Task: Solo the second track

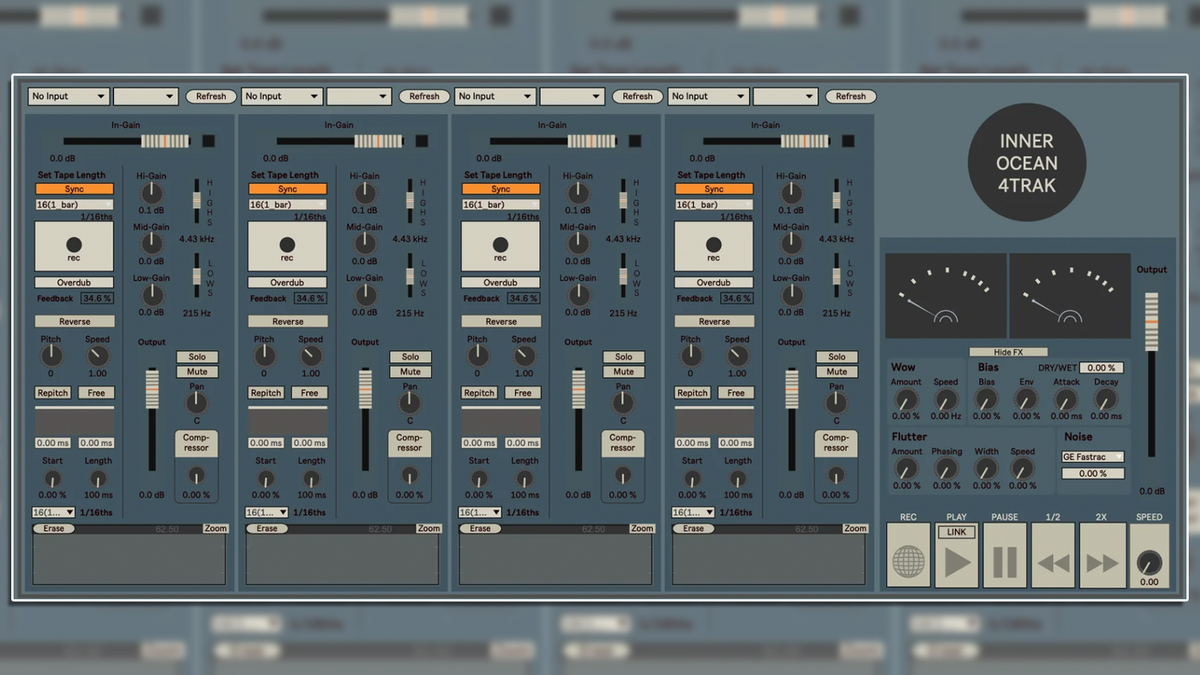Action: coord(410,356)
